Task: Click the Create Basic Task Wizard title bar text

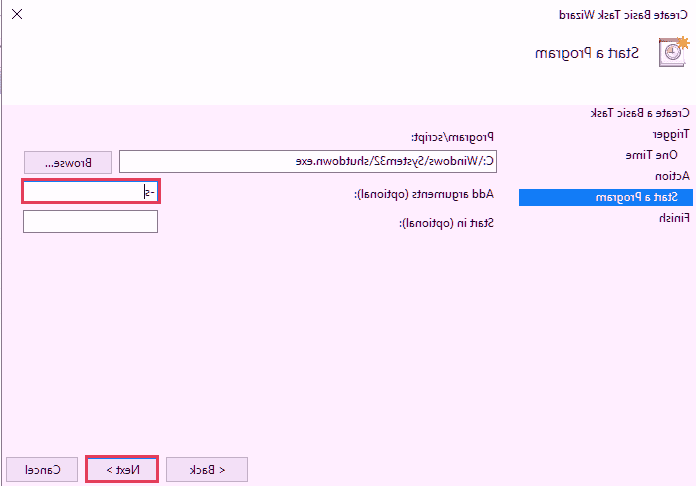Action: pos(625,15)
